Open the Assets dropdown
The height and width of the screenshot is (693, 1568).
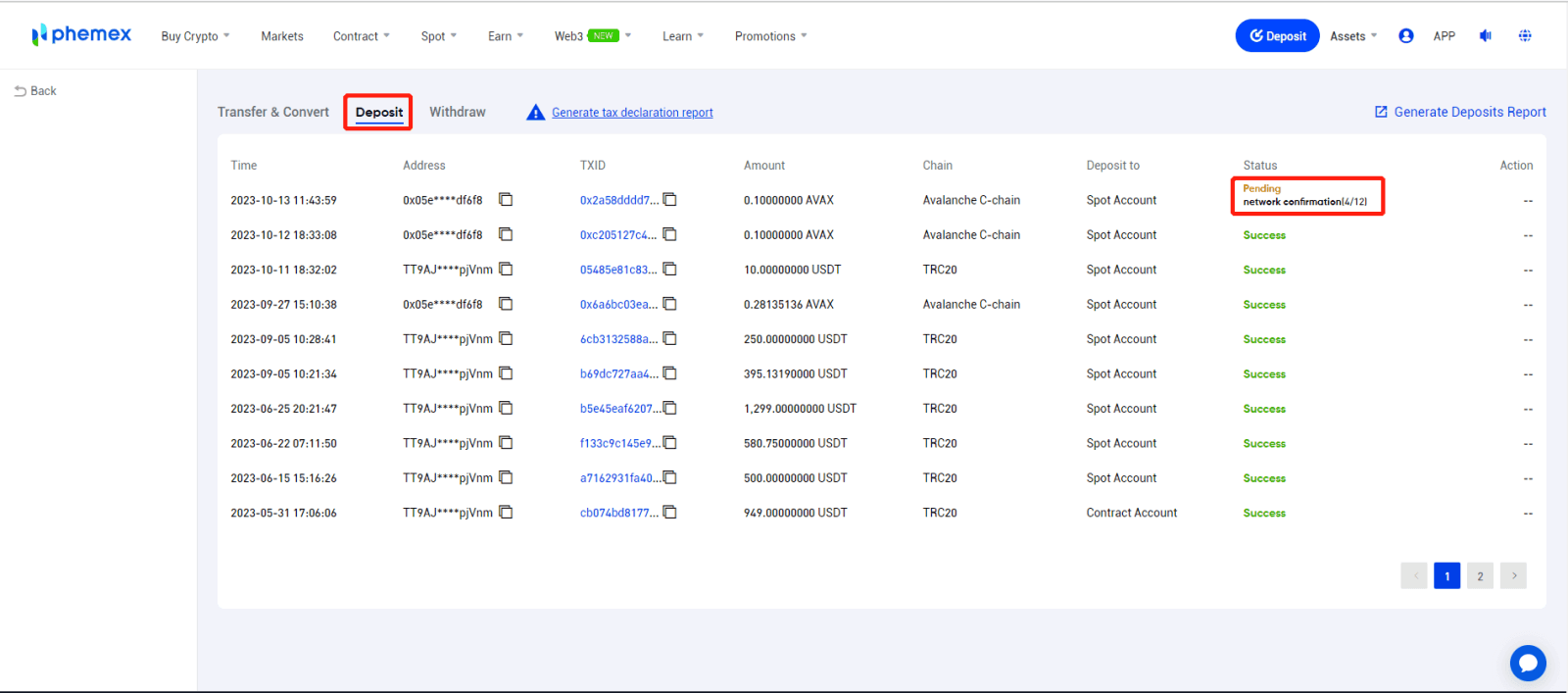1352,36
